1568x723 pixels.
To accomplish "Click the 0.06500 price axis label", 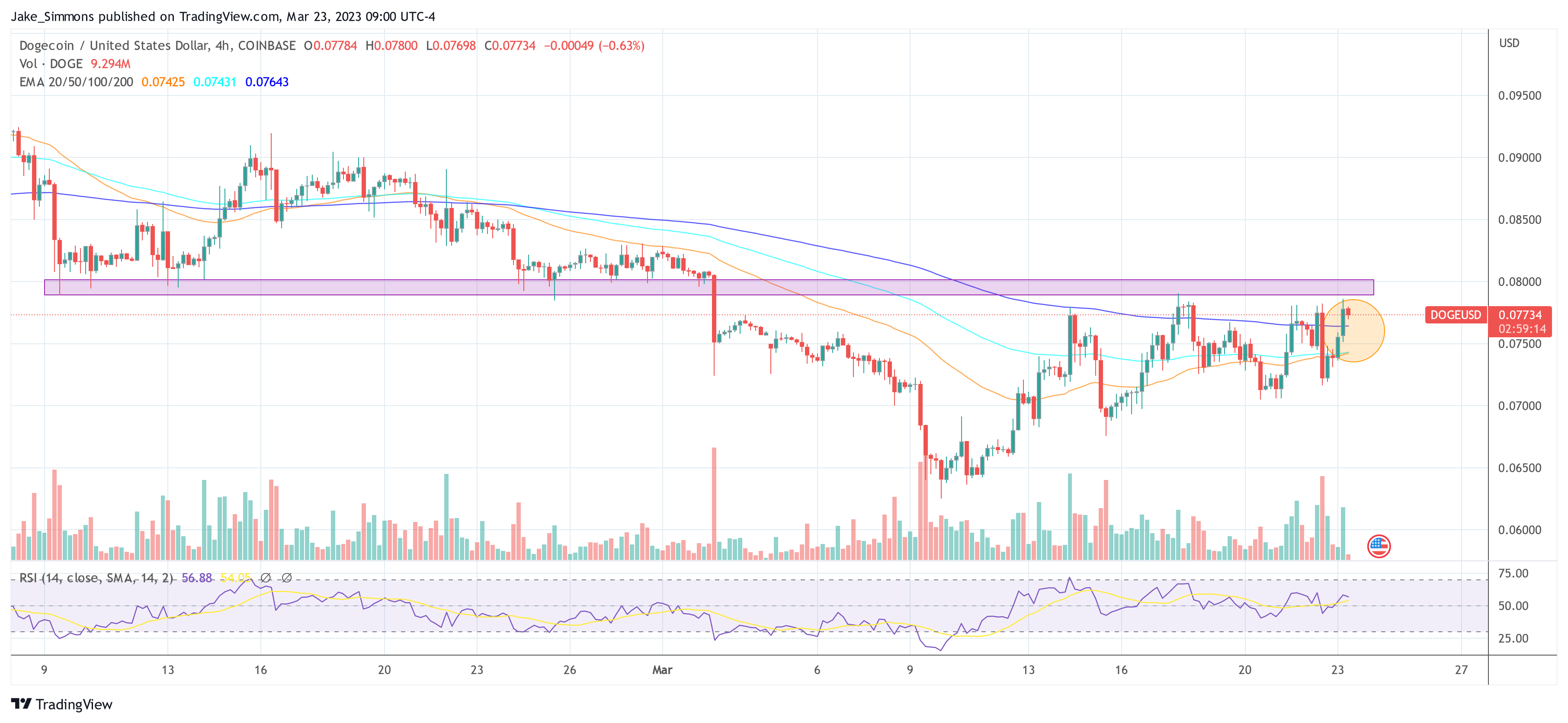I will (1520, 468).
